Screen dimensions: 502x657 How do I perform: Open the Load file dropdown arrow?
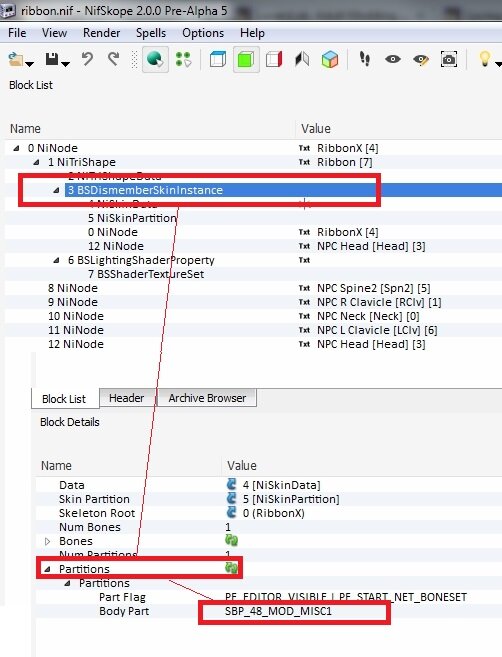point(29,64)
